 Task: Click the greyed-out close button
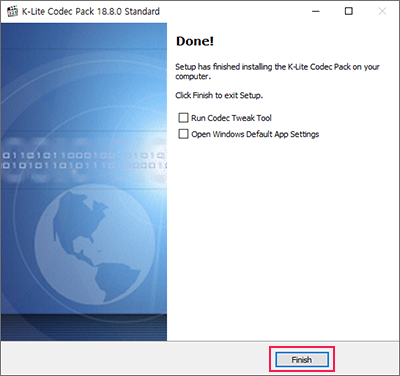pos(382,11)
